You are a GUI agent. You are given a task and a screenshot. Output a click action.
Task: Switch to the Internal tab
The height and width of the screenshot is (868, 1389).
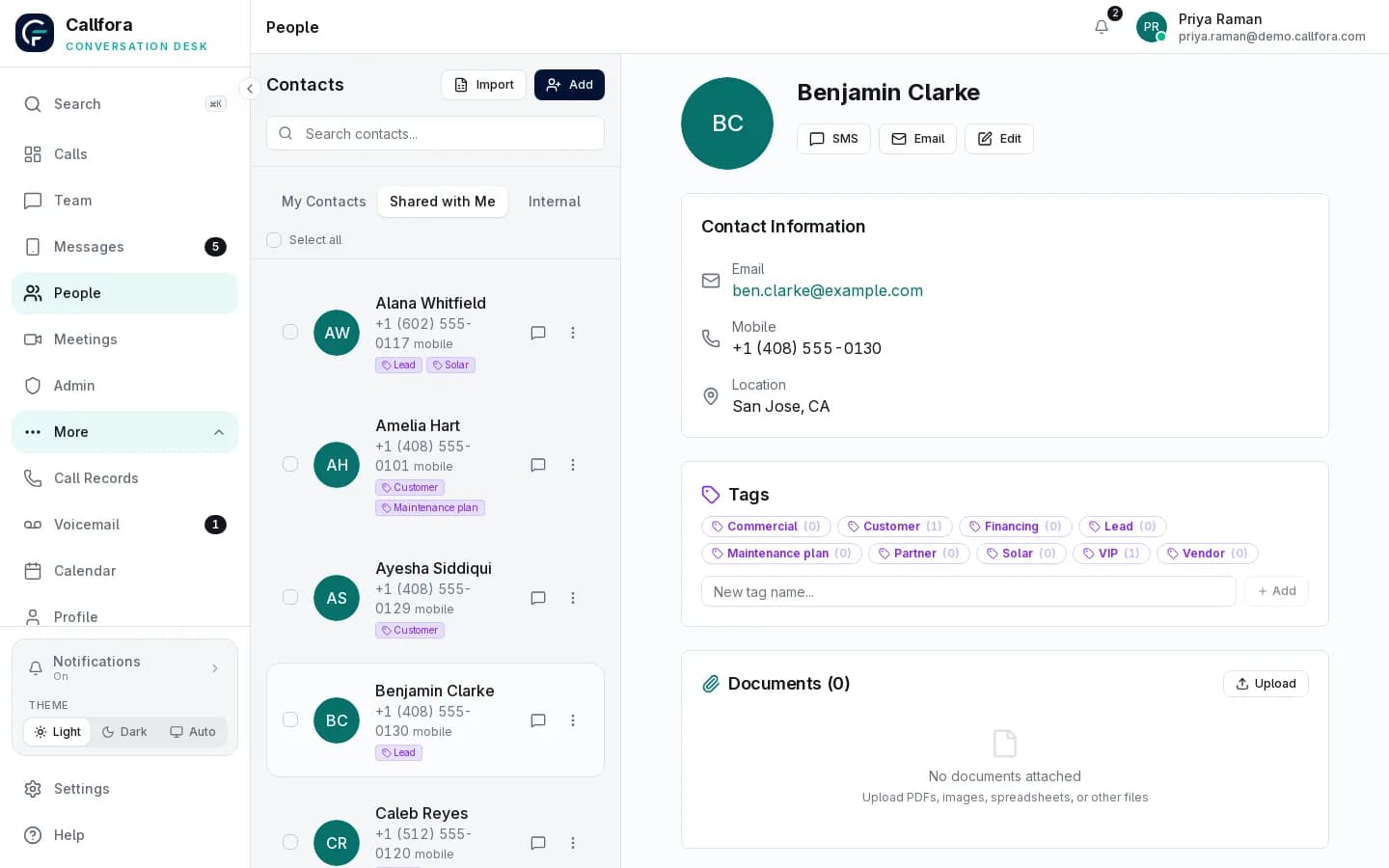pos(555,202)
